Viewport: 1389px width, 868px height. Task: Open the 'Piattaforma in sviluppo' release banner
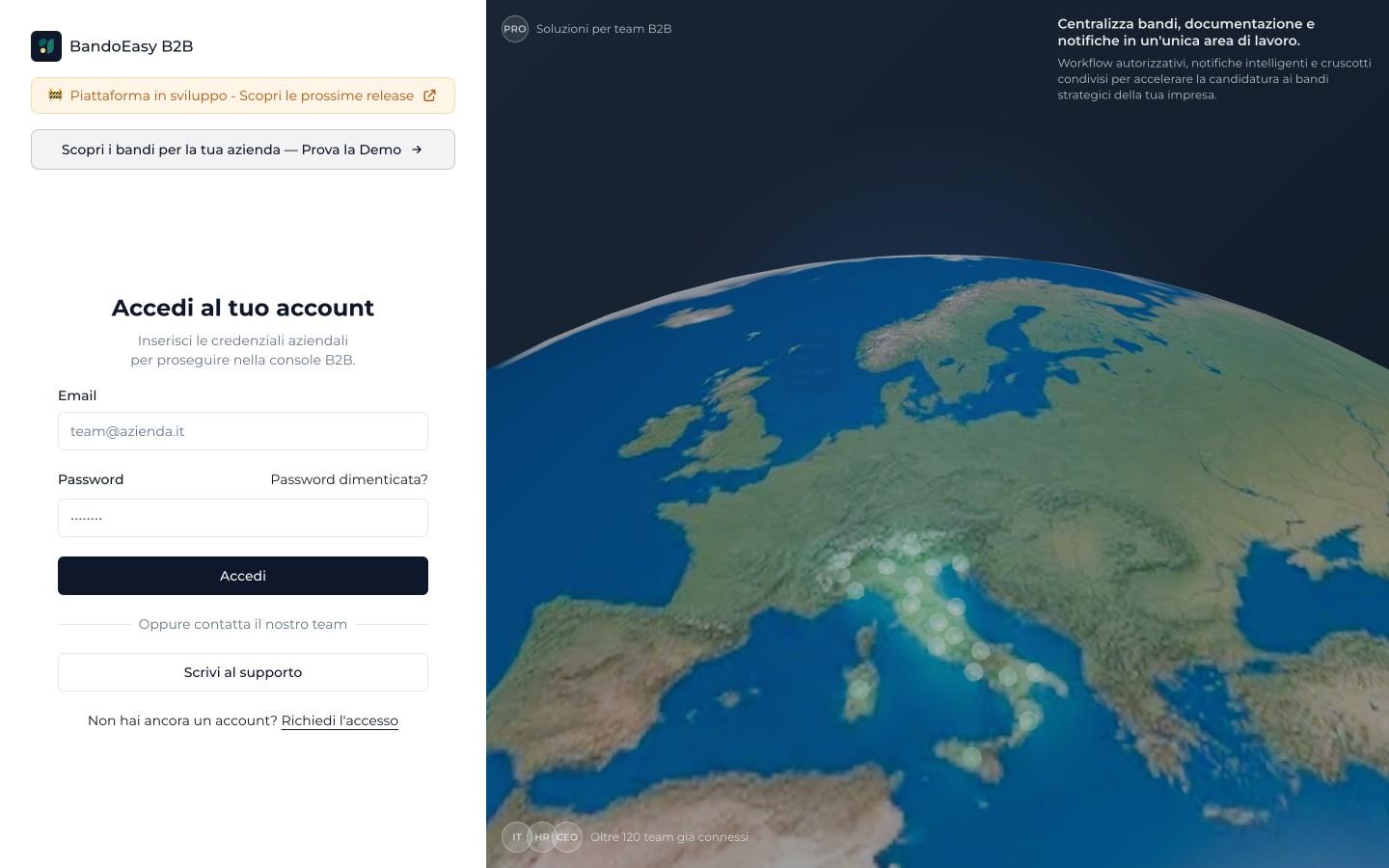pyautogui.click(x=243, y=95)
